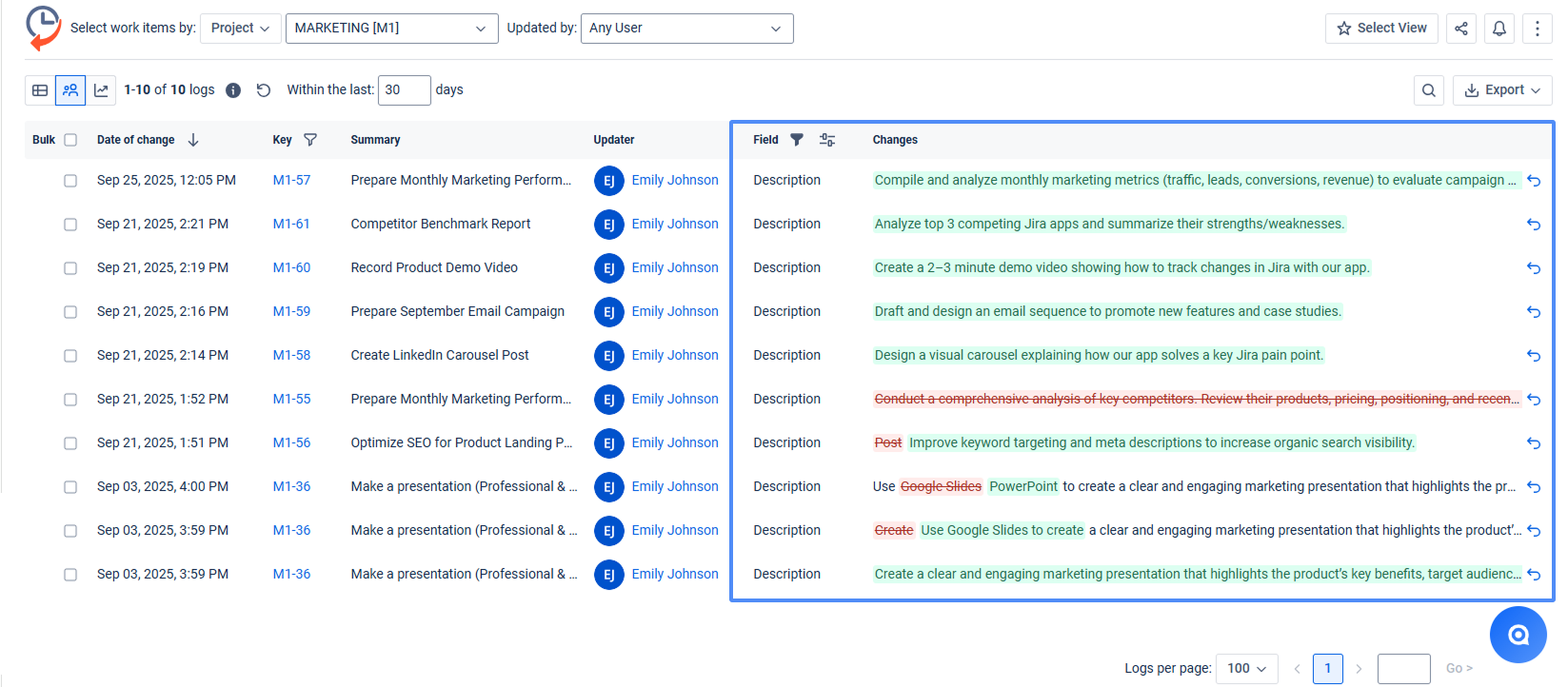
Task: Open the three-dot more options menu
Action: (x=1537, y=29)
